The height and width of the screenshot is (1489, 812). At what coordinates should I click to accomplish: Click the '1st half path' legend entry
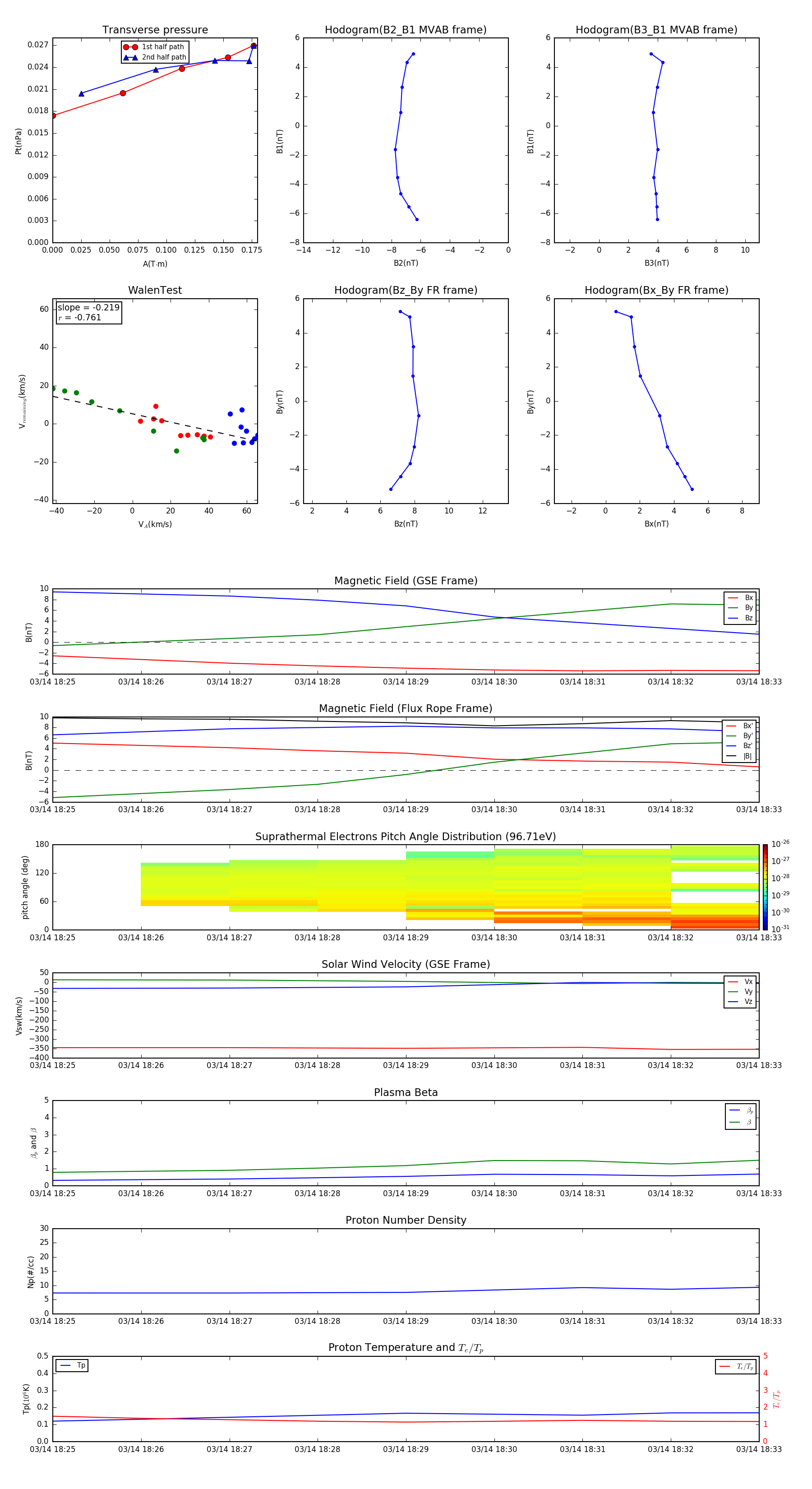[x=154, y=47]
